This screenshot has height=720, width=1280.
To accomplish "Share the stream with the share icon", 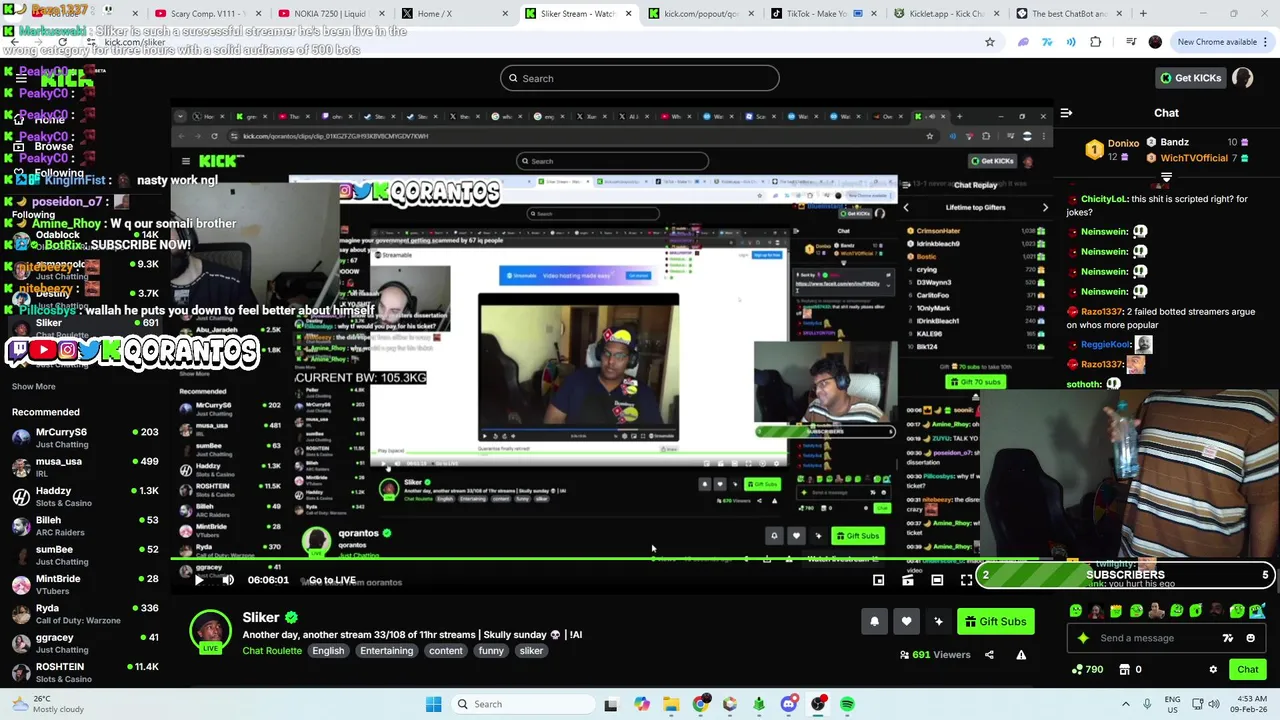I will [989, 655].
